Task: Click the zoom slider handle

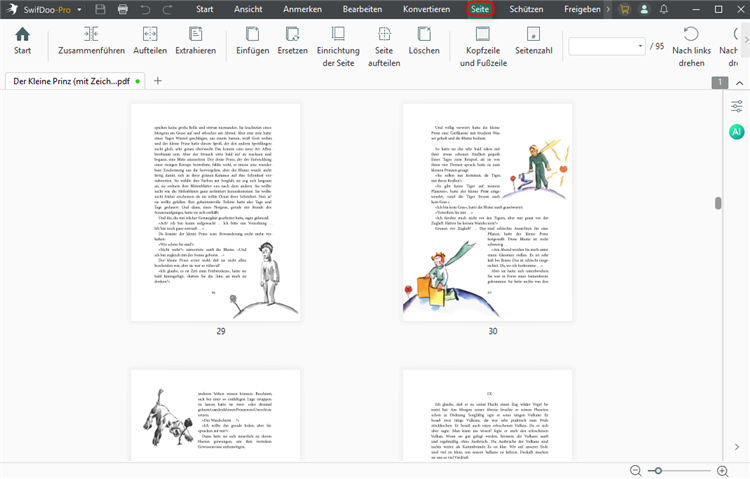Action: click(657, 470)
